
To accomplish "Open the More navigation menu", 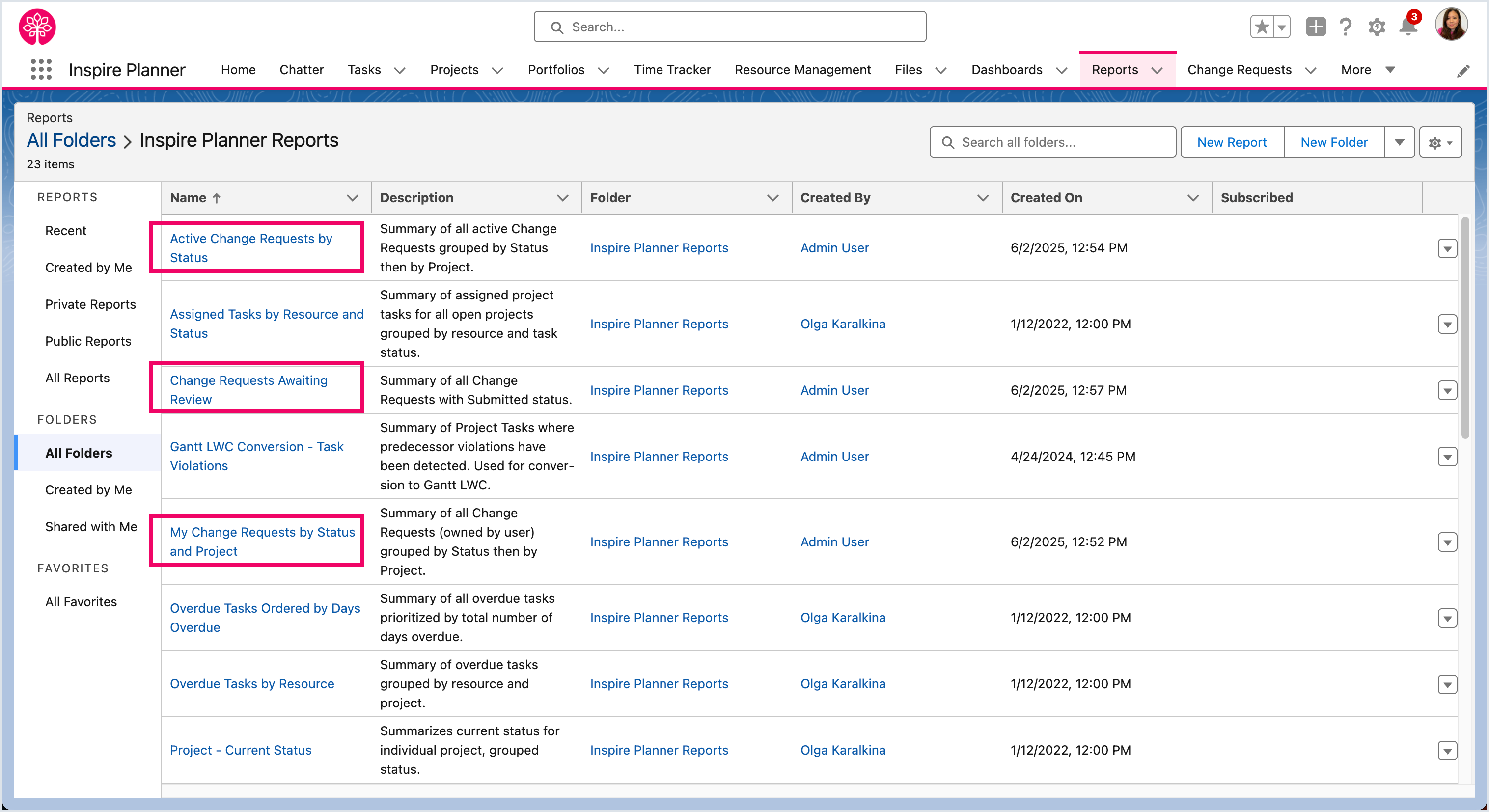I will pos(1367,69).
